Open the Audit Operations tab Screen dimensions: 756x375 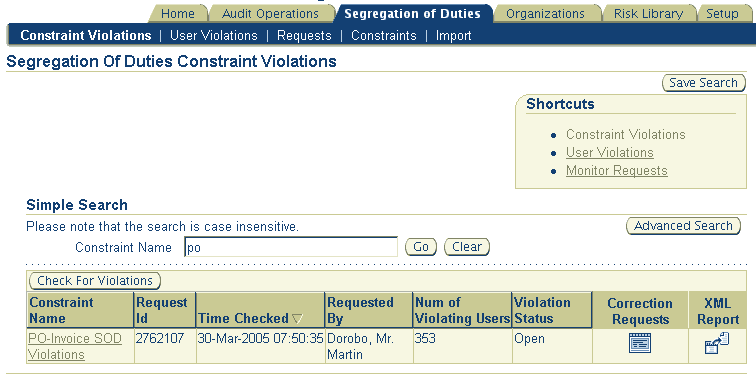pyautogui.click(x=270, y=14)
